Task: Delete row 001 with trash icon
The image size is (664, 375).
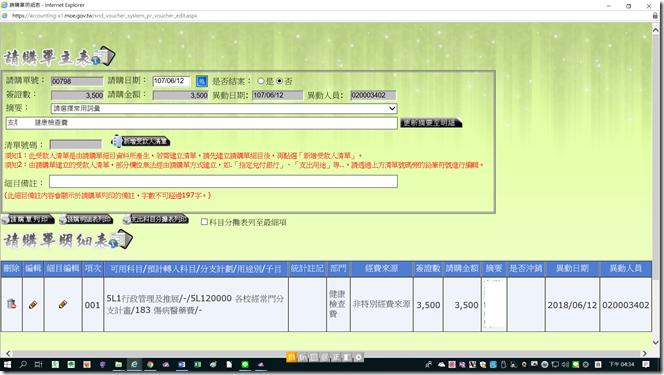Action: (x=11, y=304)
